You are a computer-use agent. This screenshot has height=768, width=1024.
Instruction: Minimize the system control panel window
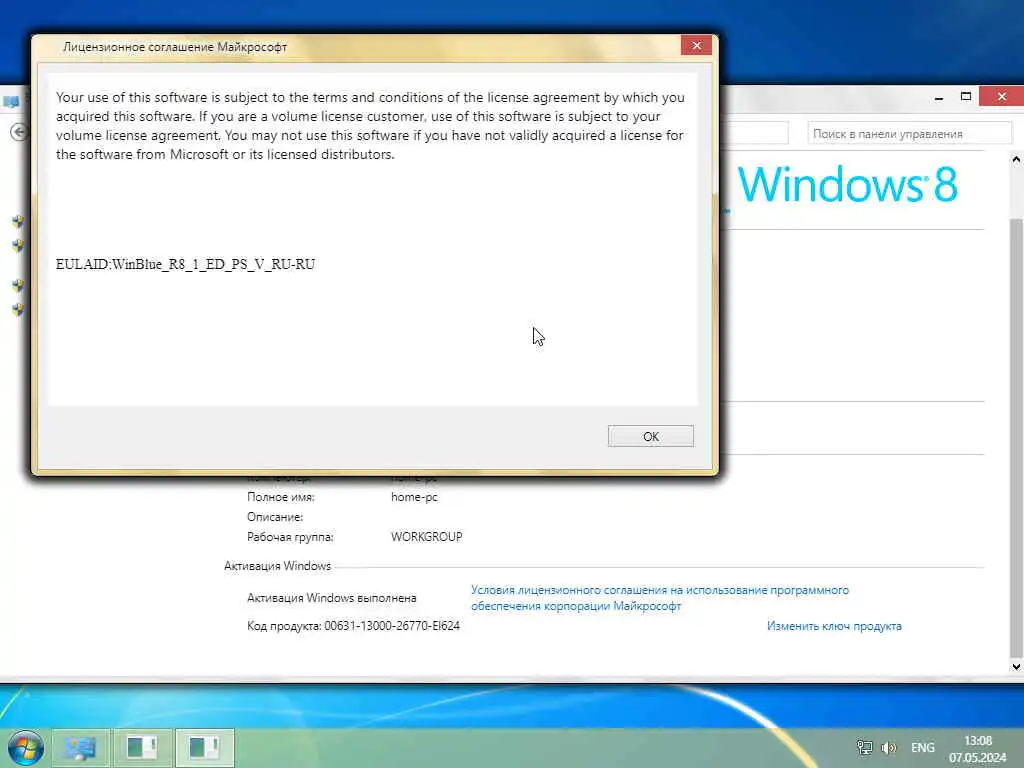pos(938,97)
